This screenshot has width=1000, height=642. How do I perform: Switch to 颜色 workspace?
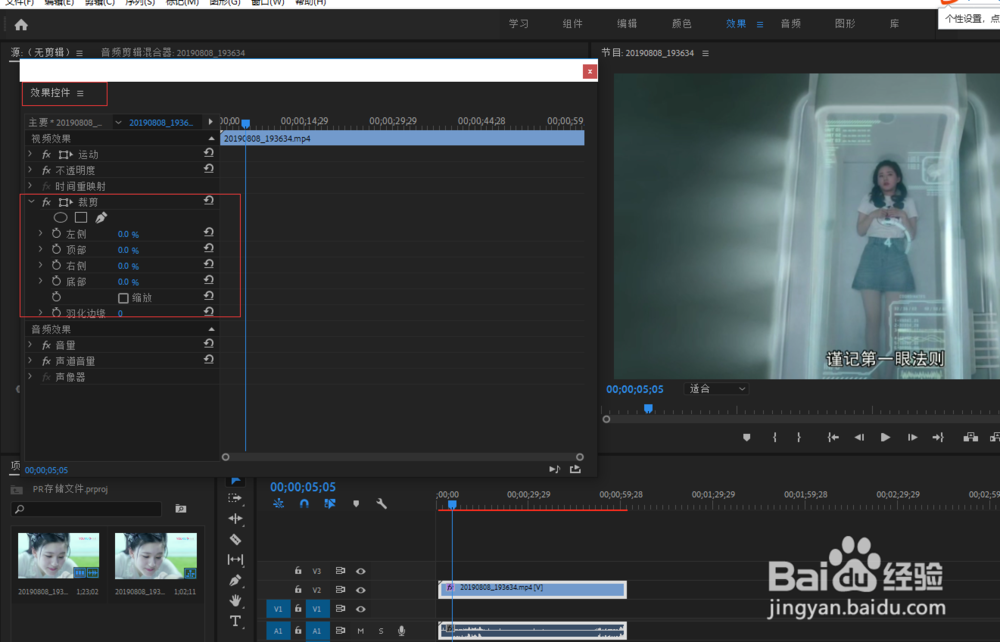pos(681,24)
